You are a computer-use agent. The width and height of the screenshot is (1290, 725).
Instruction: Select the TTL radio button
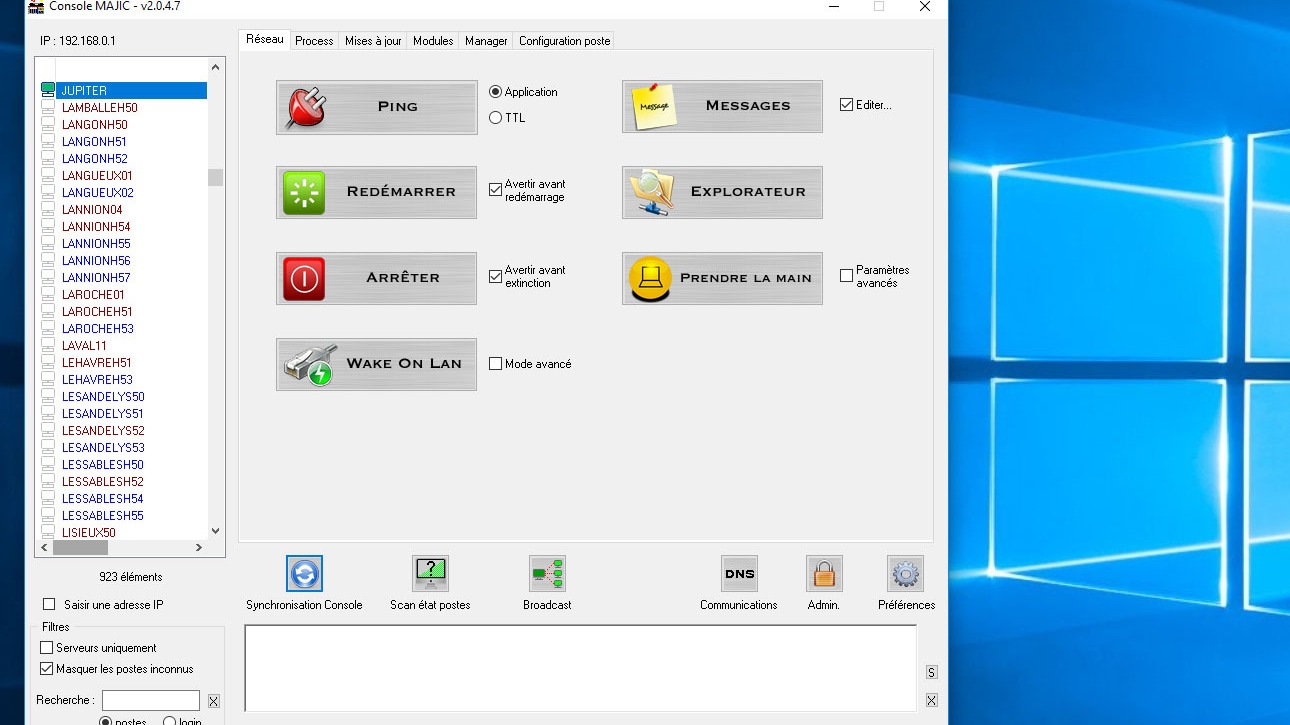click(x=496, y=118)
